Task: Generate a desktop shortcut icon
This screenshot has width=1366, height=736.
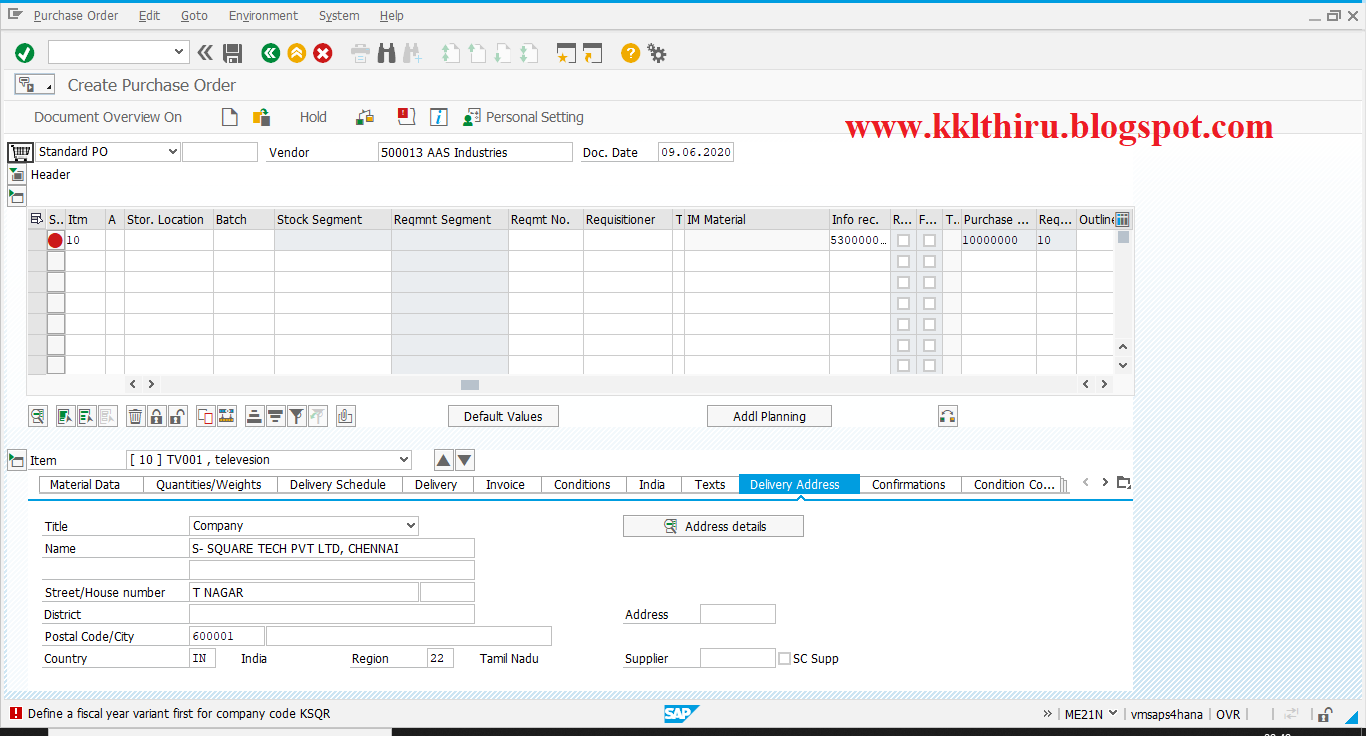Action: (593, 53)
